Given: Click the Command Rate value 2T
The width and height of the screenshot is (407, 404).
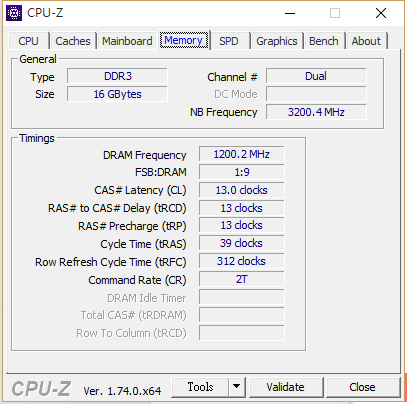Looking at the screenshot, I should 242,279.
